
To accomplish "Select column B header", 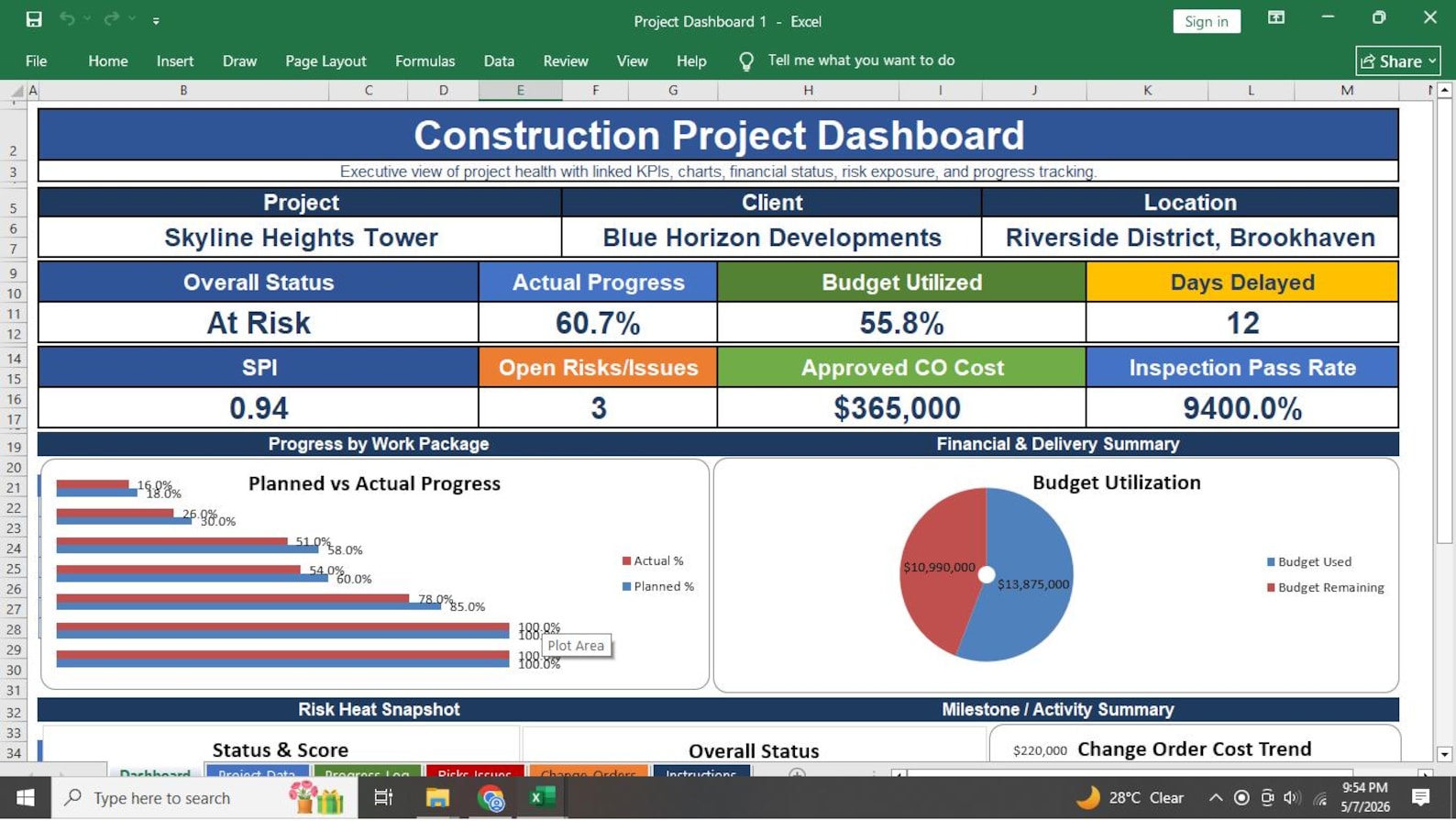I will (183, 91).
